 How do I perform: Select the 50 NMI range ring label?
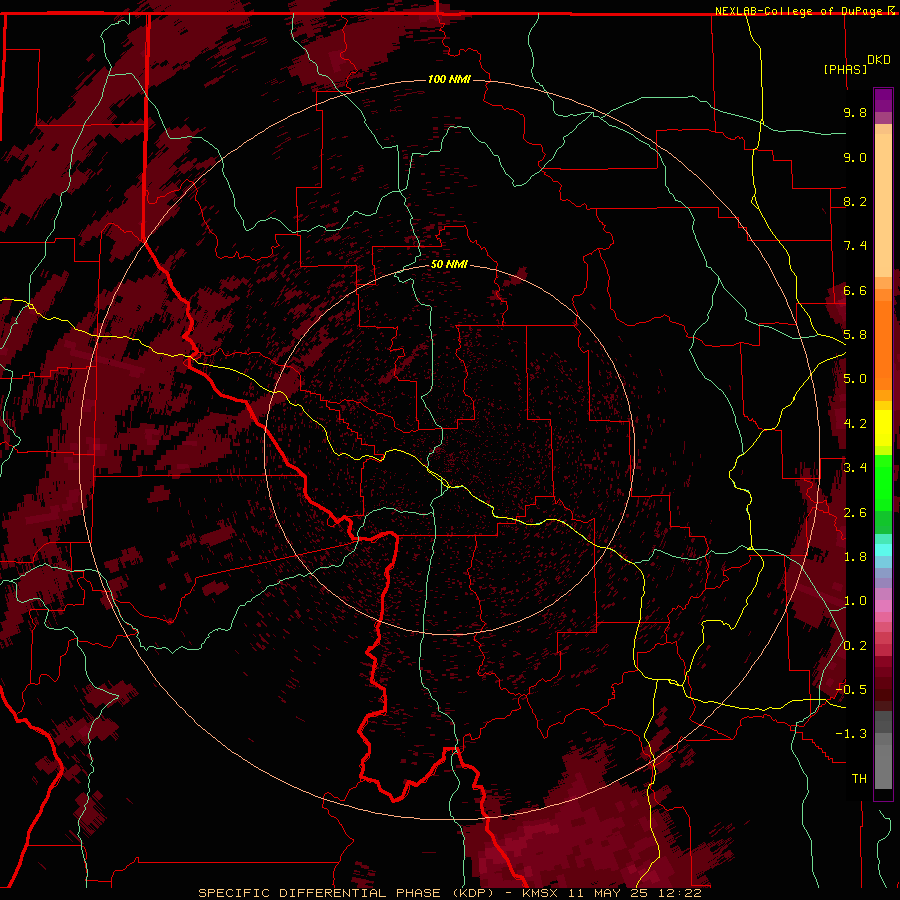tap(449, 264)
